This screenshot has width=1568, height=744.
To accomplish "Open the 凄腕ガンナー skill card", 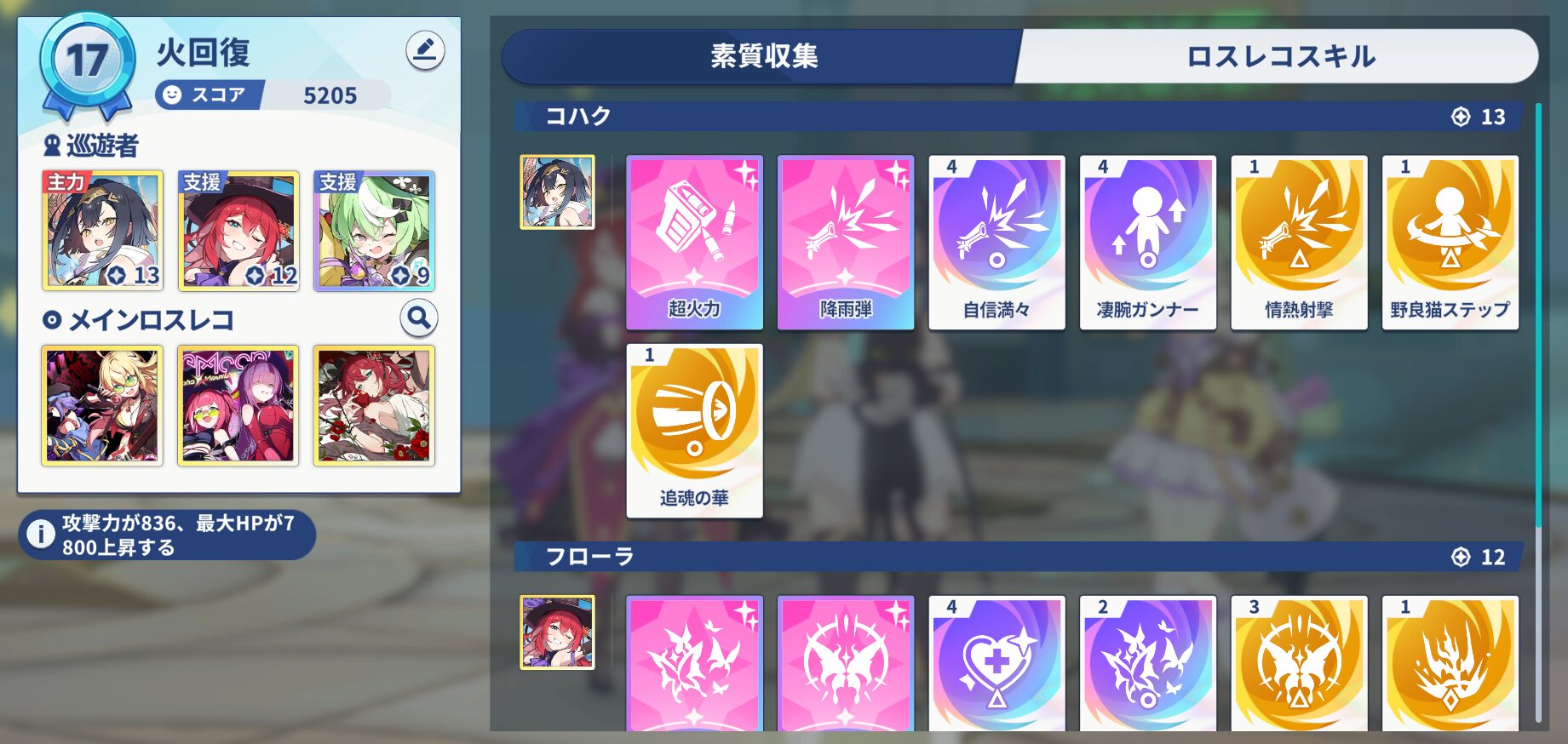I will click(1148, 242).
